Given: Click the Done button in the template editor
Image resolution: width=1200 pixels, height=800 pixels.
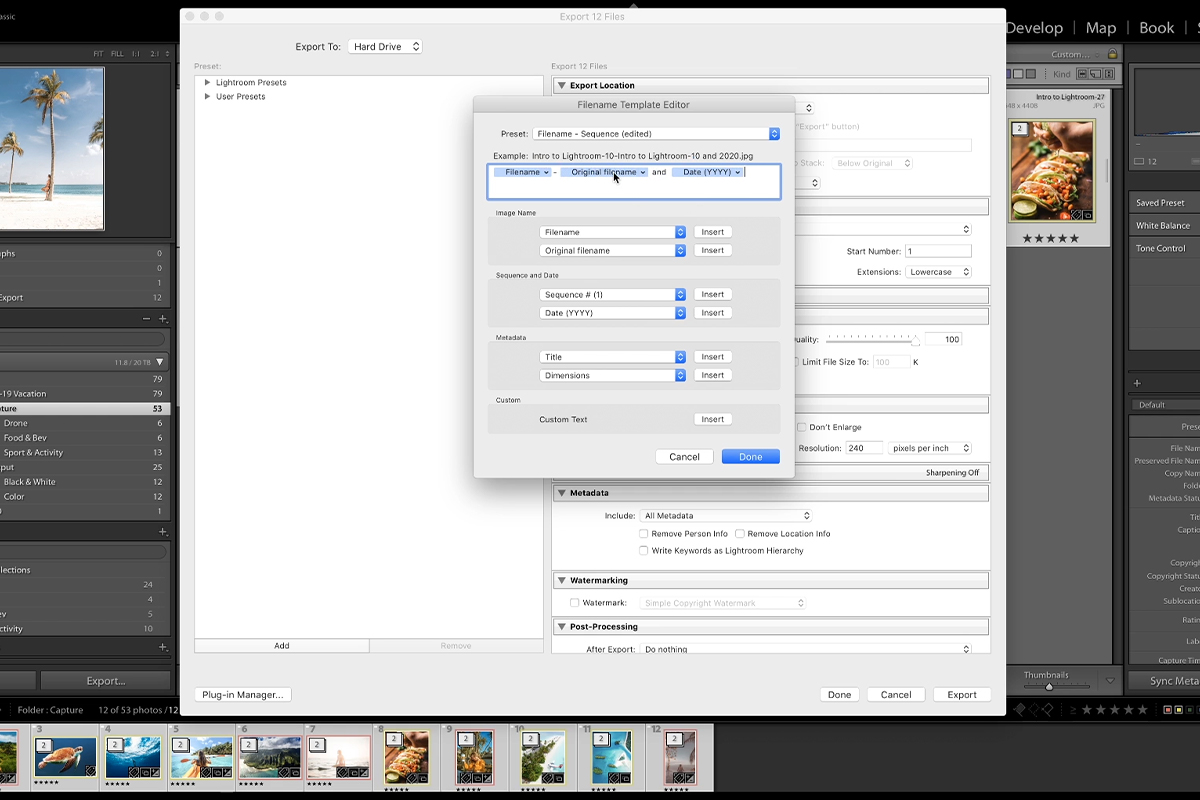Looking at the screenshot, I should coord(750,456).
